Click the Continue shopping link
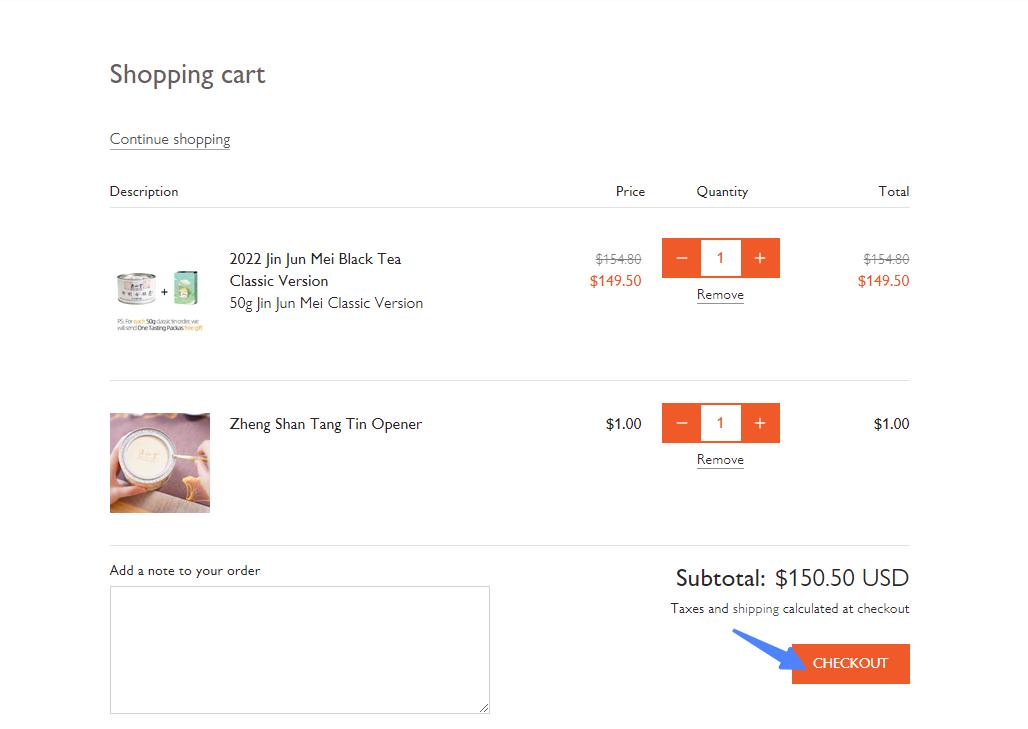The height and width of the screenshot is (729, 1028). tap(170, 139)
